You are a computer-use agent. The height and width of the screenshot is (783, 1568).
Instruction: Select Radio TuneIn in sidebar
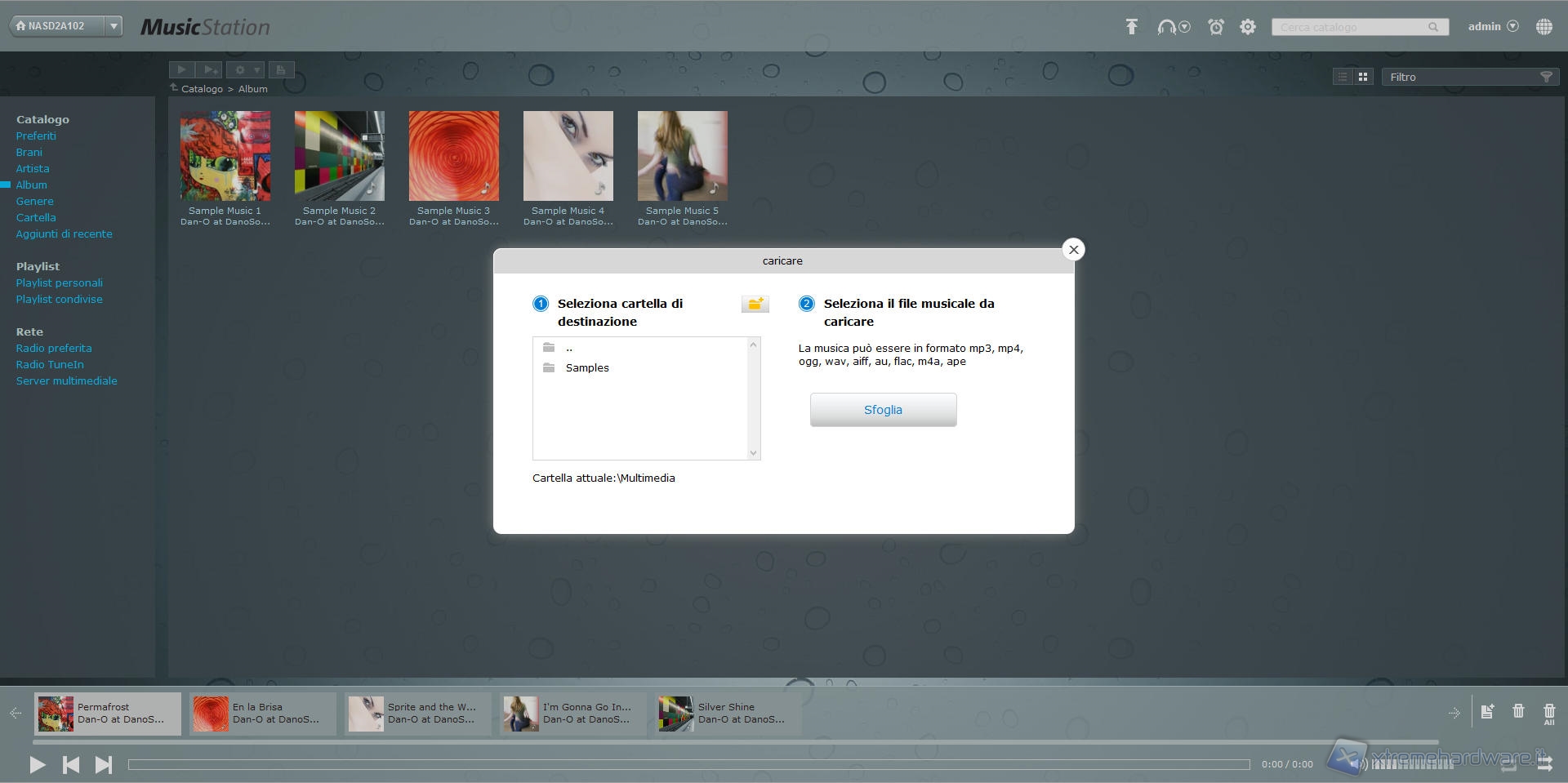click(x=50, y=364)
